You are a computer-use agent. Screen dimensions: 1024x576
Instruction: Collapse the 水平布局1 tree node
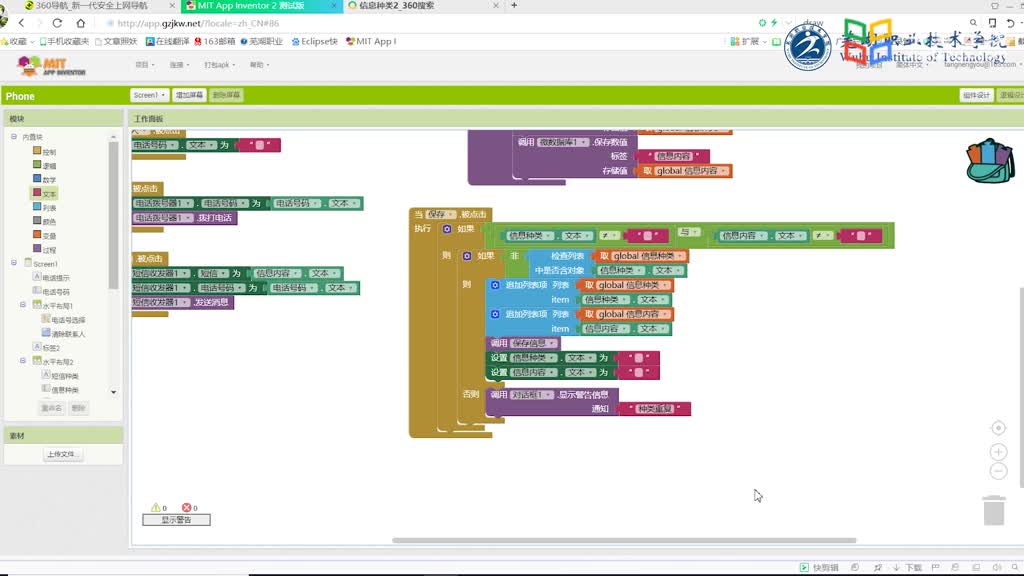(23, 304)
